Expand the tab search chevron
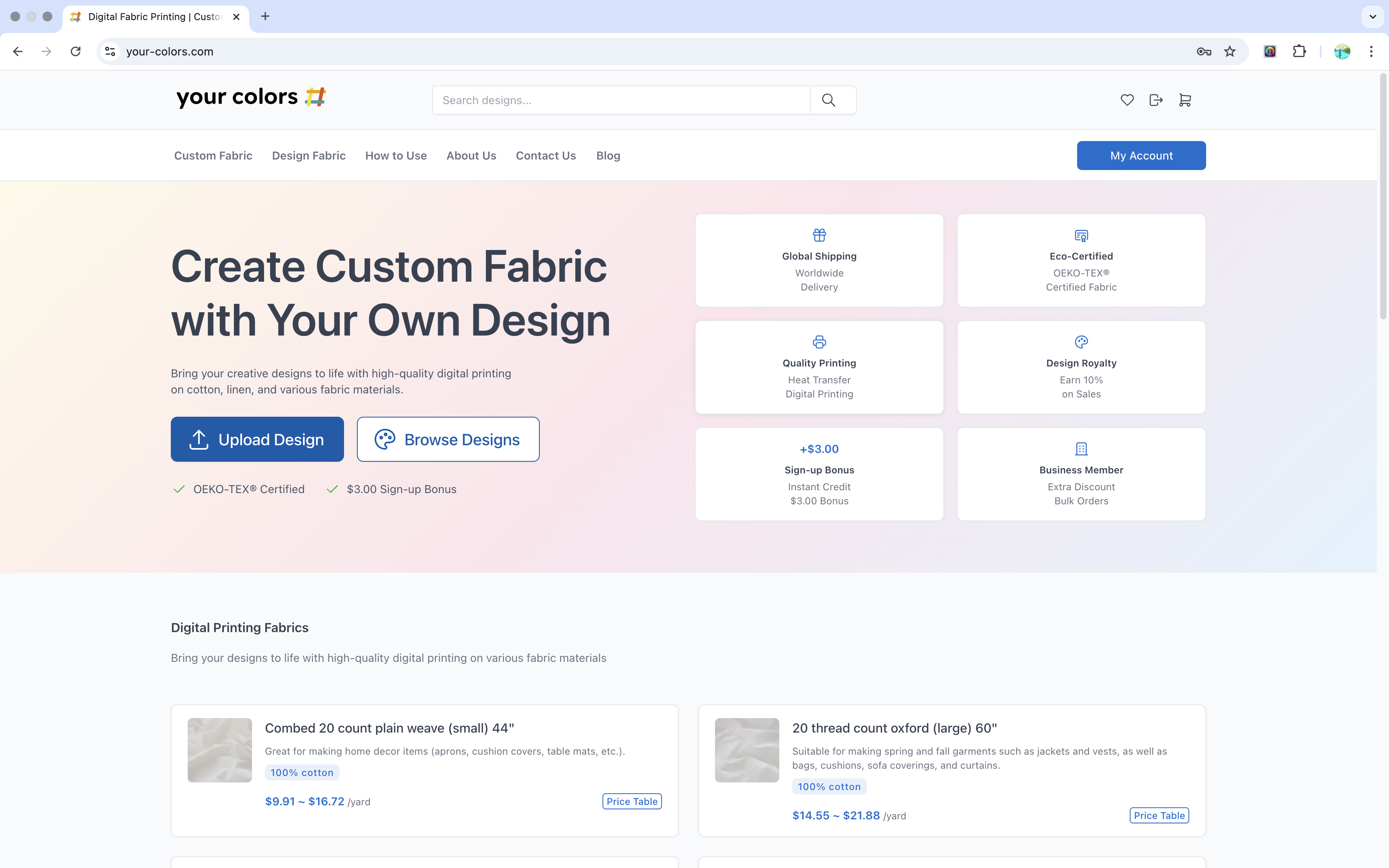 (1373, 16)
